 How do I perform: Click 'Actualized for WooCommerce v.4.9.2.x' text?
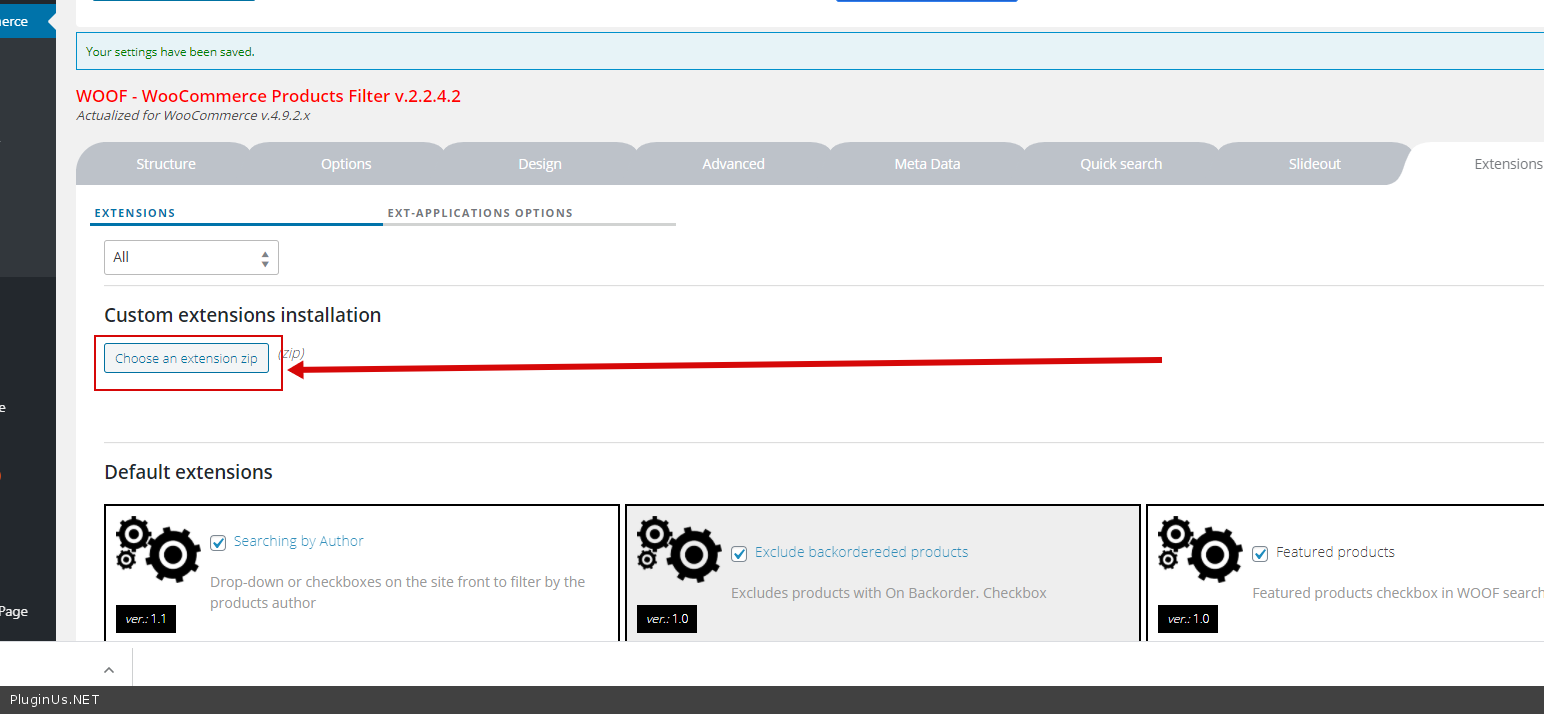click(193, 115)
